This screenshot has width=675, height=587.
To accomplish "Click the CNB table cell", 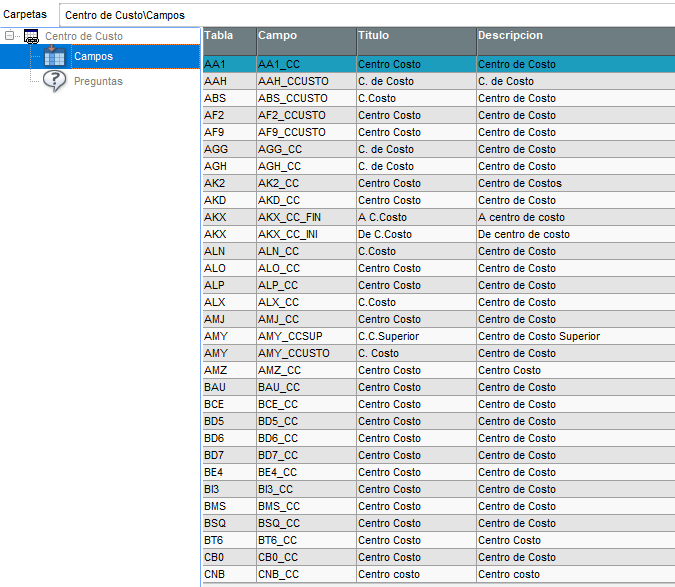I will click(x=229, y=574).
